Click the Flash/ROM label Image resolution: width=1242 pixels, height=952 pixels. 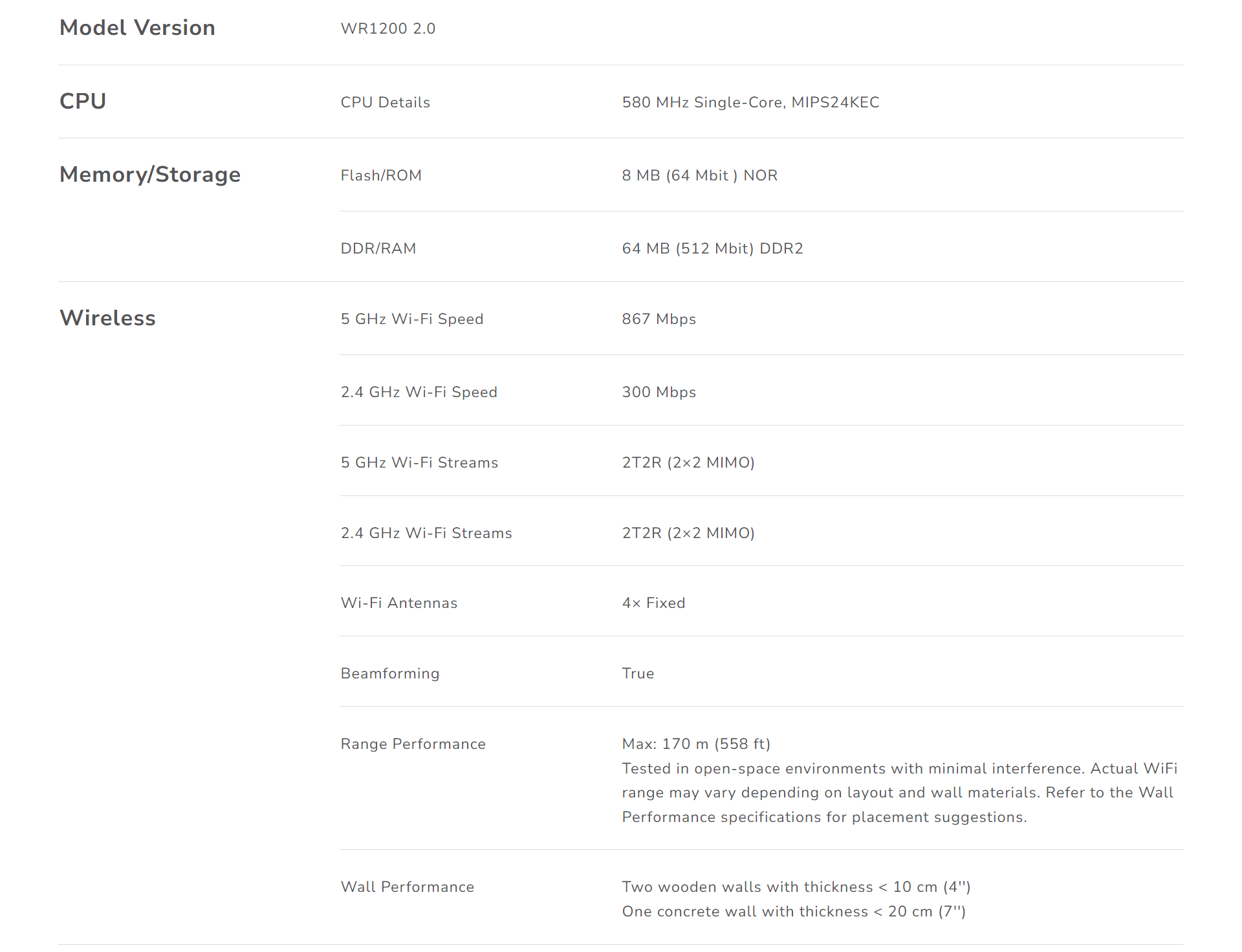click(x=381, y=175)
